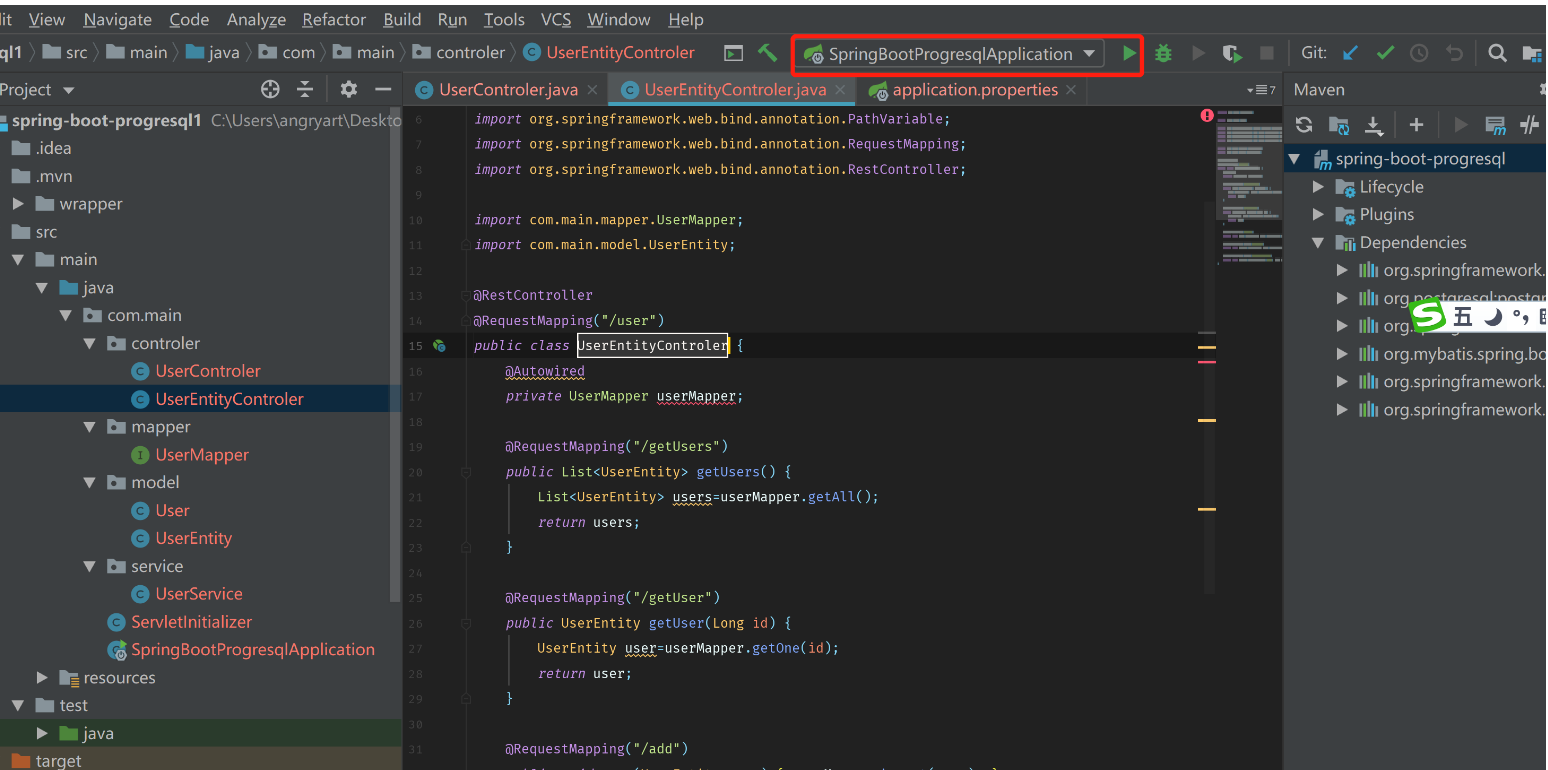Update project with the blue Git arrow

(x=1350, y=54)
